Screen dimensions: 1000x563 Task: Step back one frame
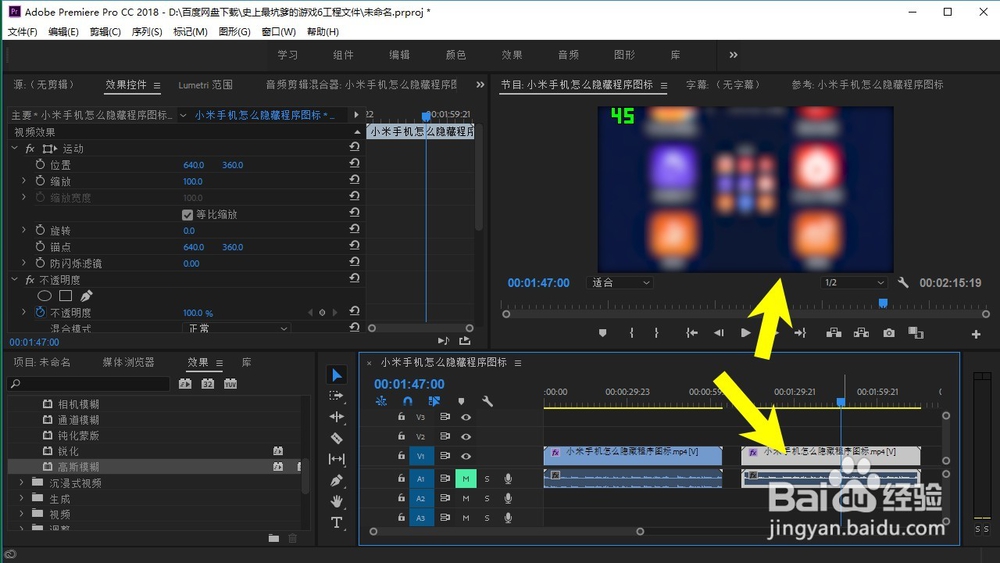719,333
